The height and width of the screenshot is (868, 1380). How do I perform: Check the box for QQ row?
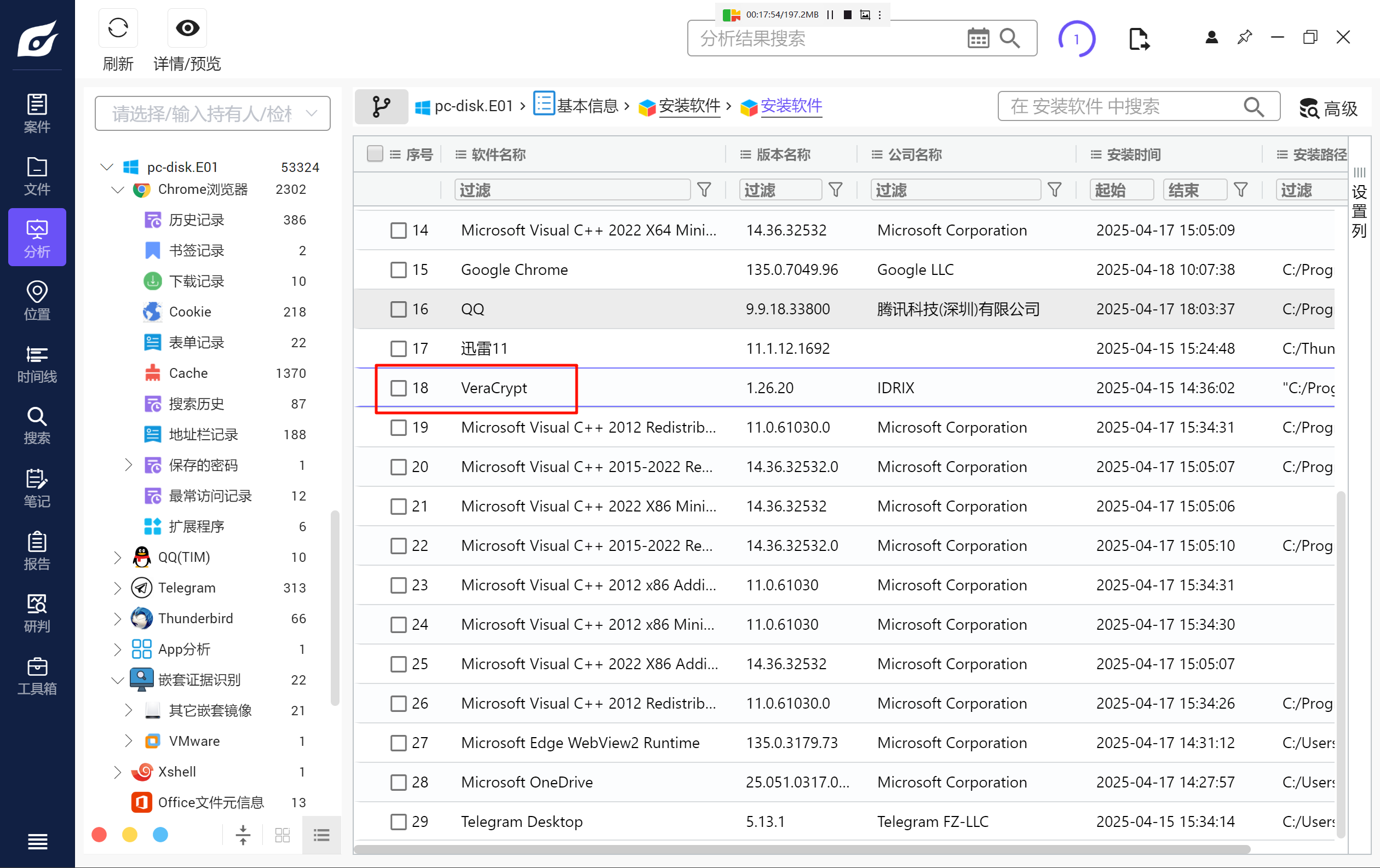(x=398, y=309)
